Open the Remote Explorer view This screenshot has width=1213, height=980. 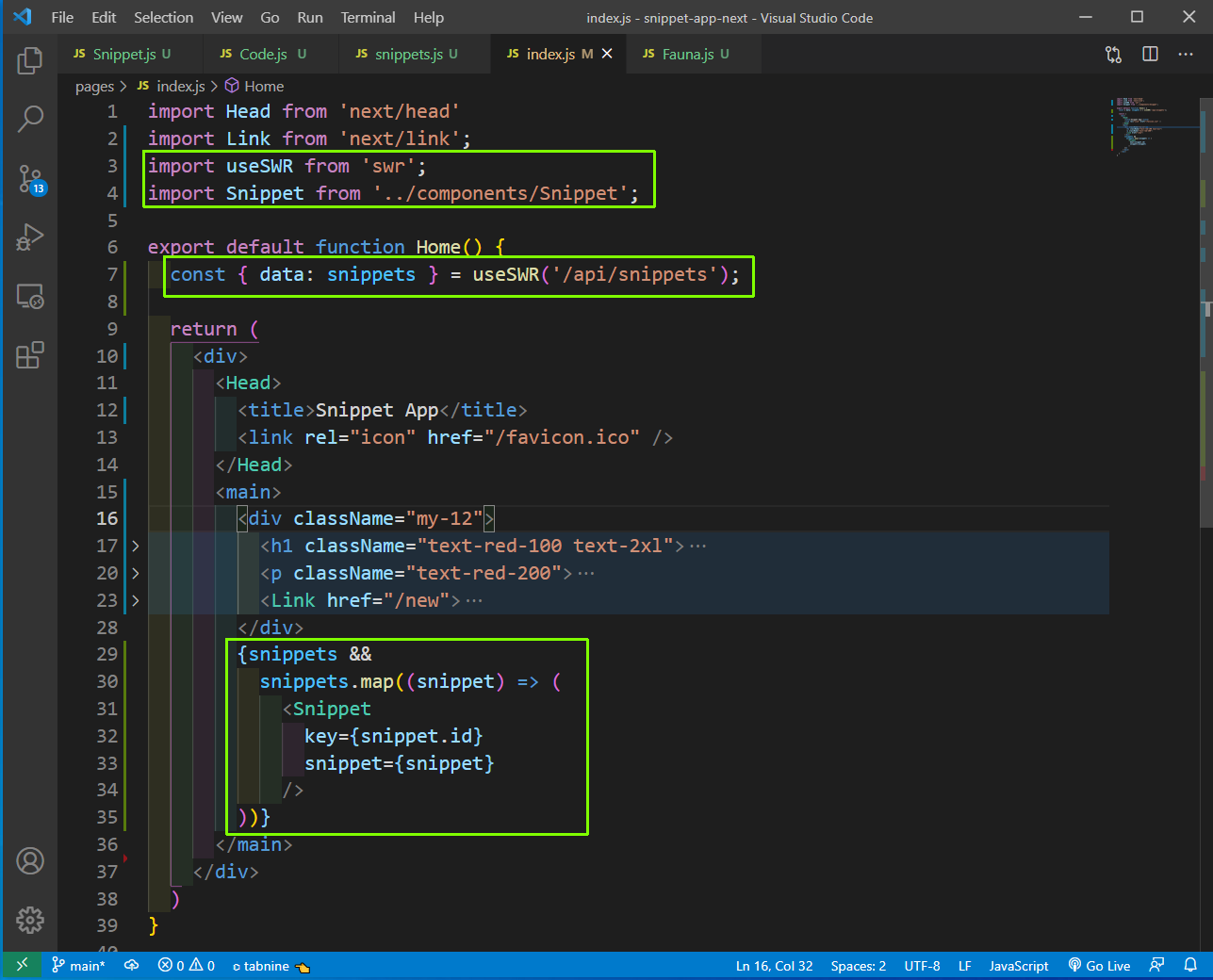pos(30,297)
